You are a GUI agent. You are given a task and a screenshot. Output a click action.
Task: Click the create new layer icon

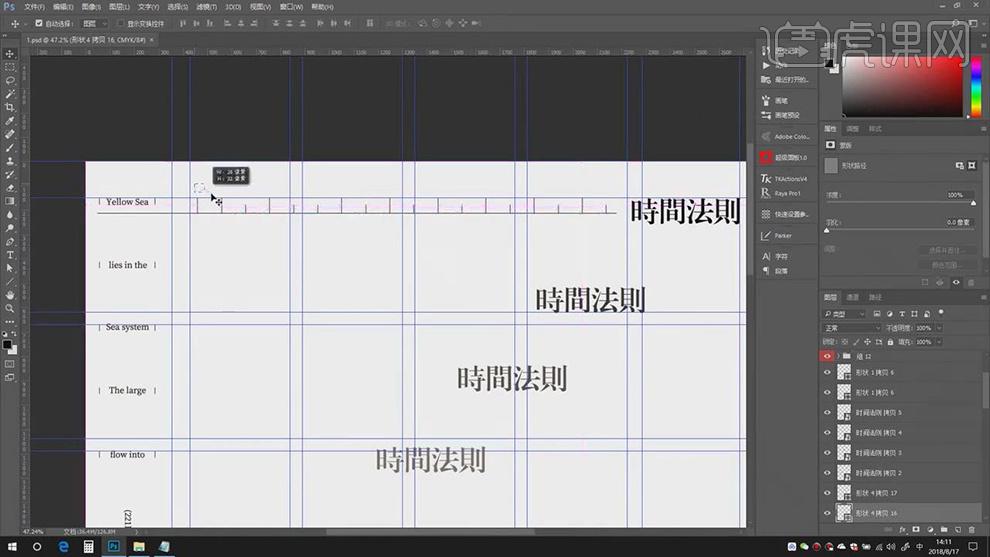[x=958, y=530]
